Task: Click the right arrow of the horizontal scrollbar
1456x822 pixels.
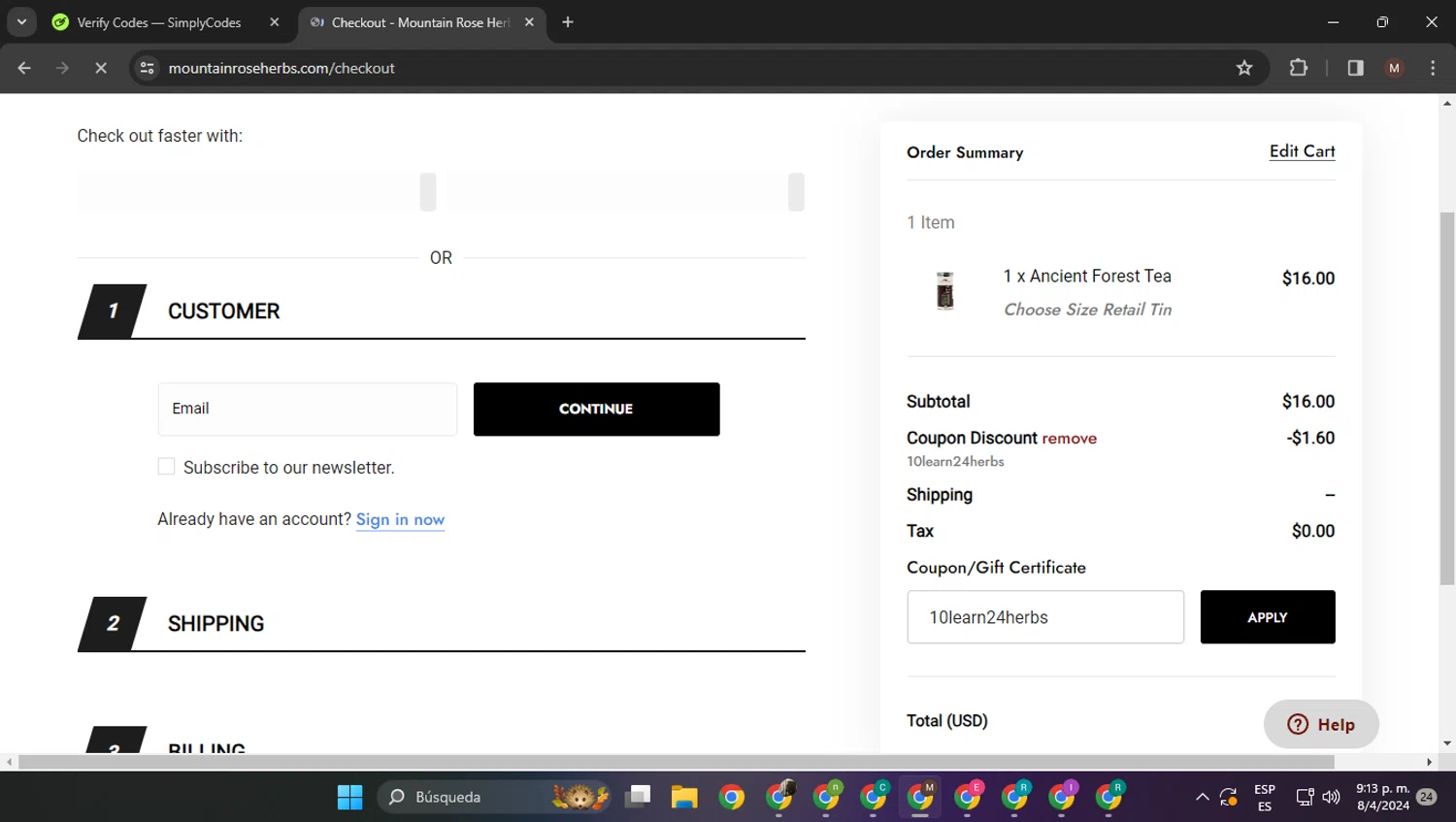Action: coord(1429,762)
